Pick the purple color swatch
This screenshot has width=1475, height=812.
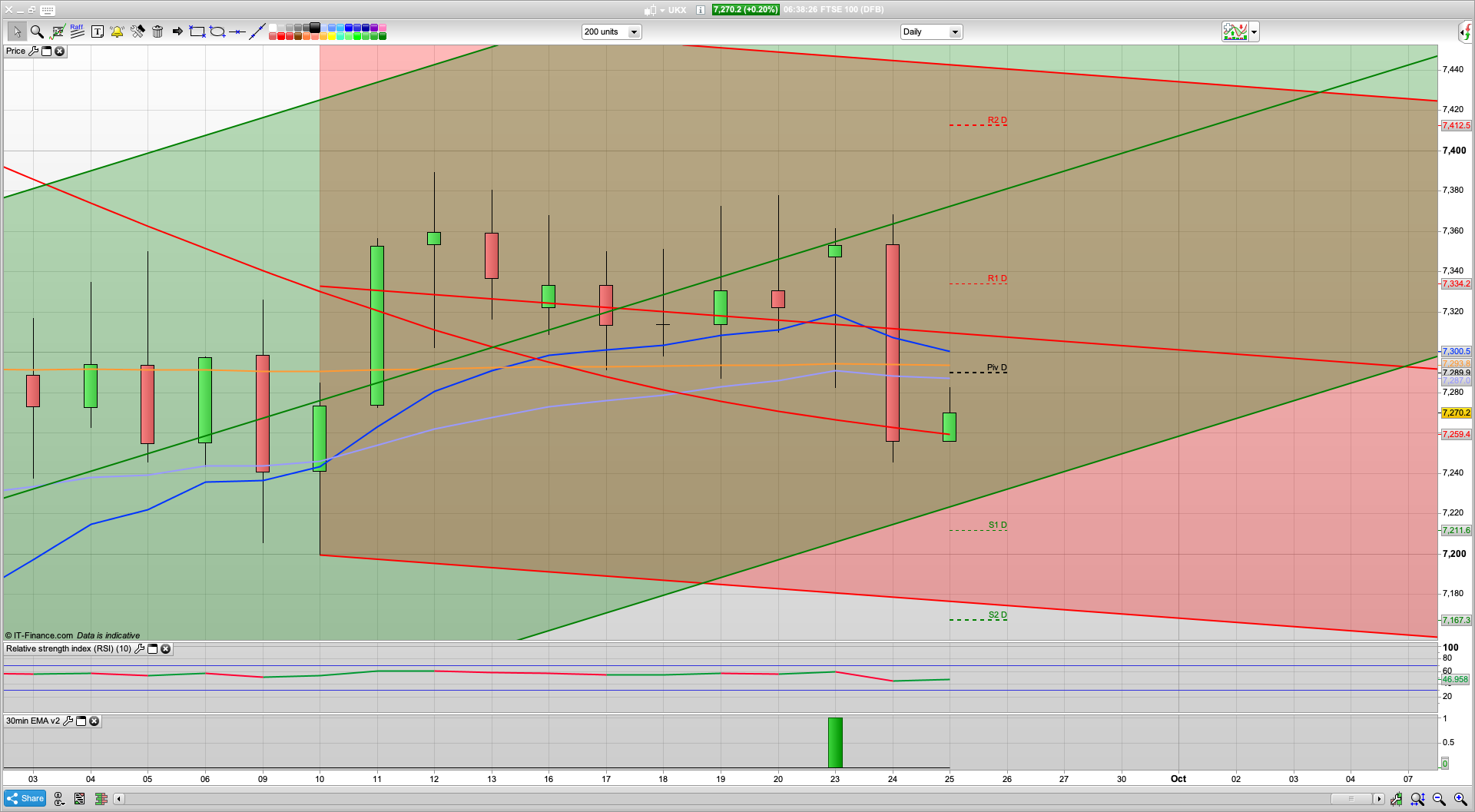pyautogui.click(x=374, y=28)
